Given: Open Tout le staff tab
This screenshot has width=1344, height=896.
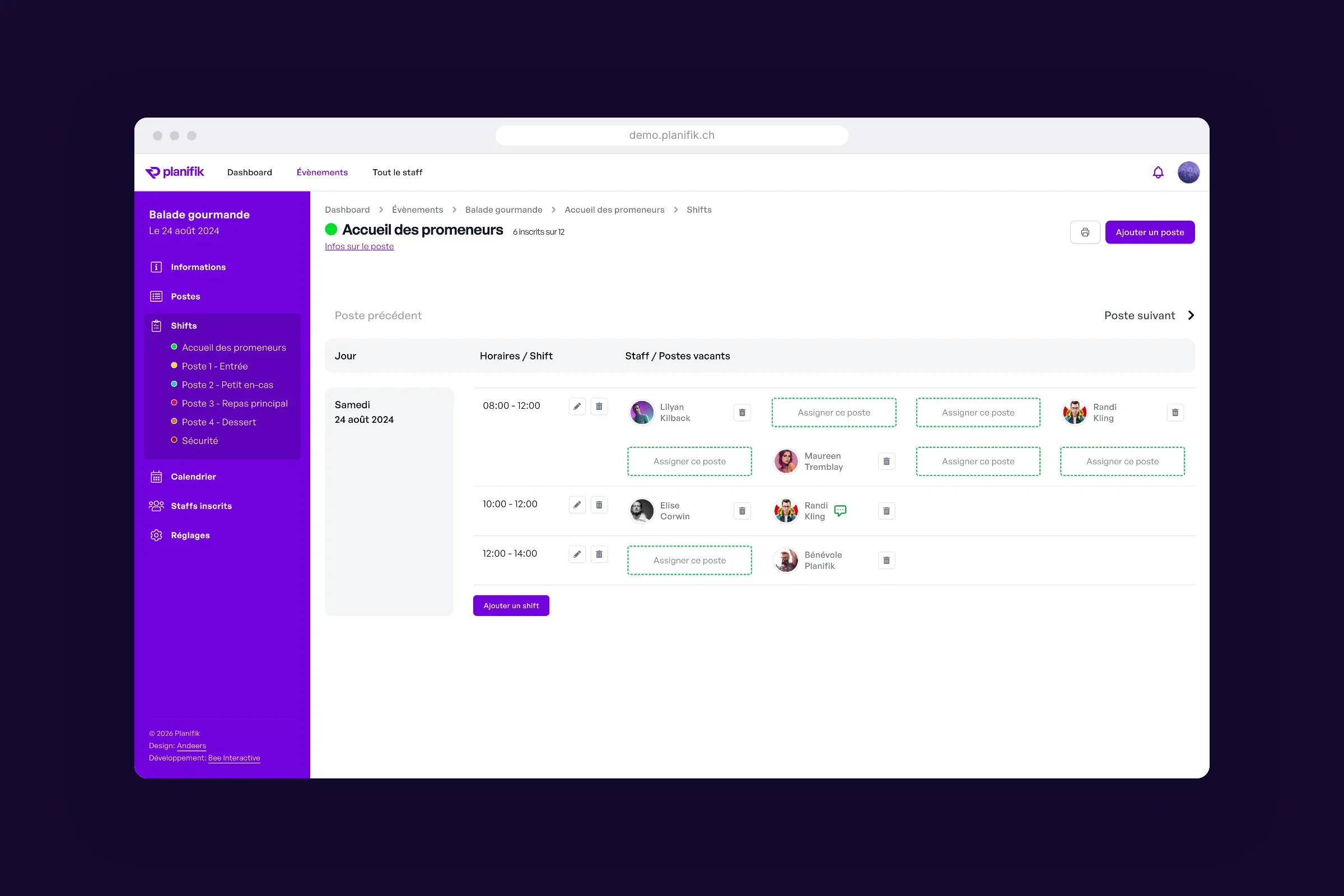Looking at the screenshot, I should (x=397, y=172).
